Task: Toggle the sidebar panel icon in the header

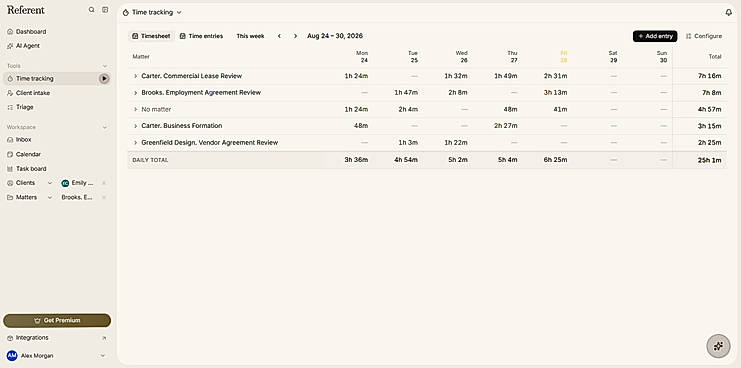Action: click(x=105, y=10)
